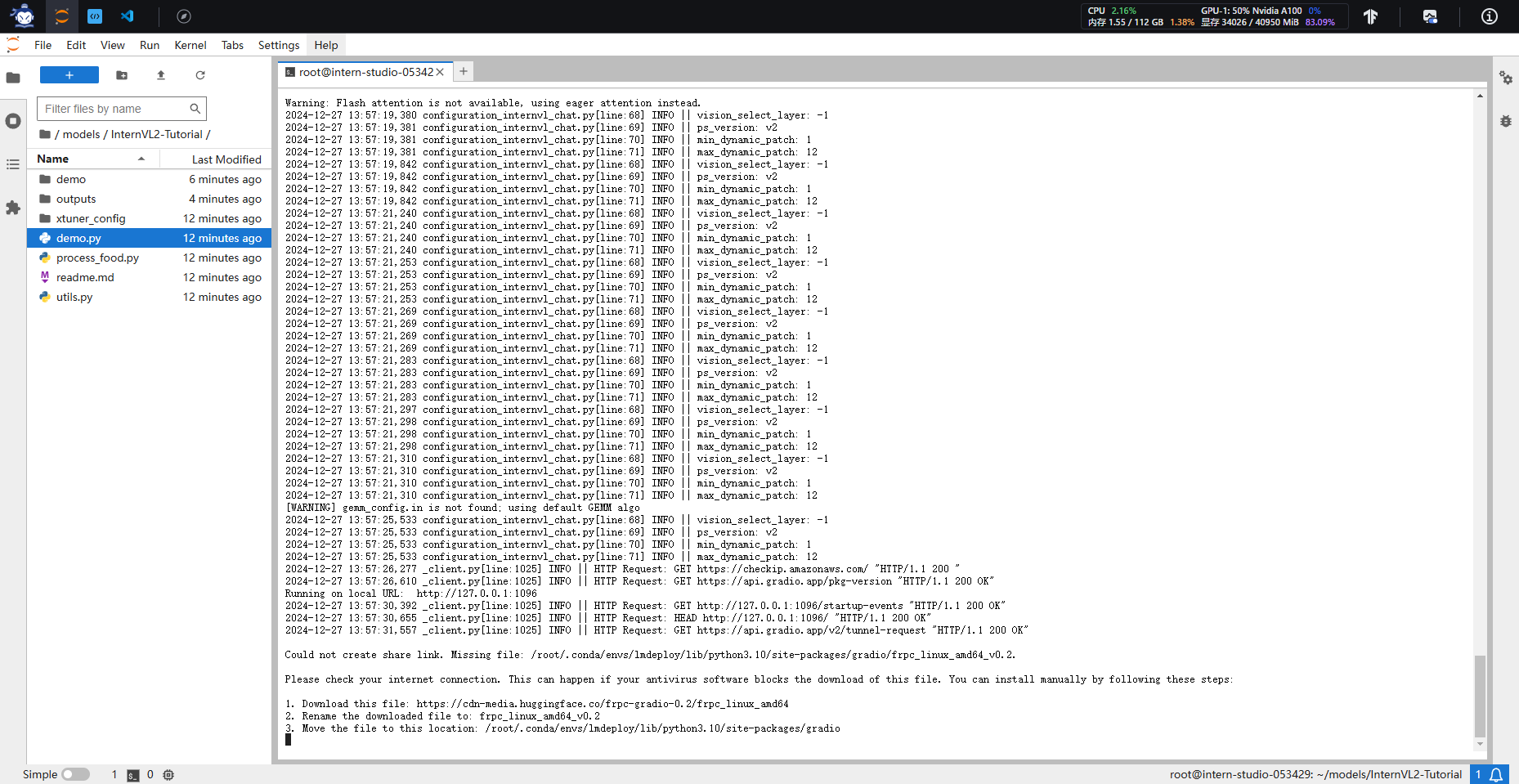Open the Kernel menu
This screenshot has width=1519, height=784.
[190, 45]
